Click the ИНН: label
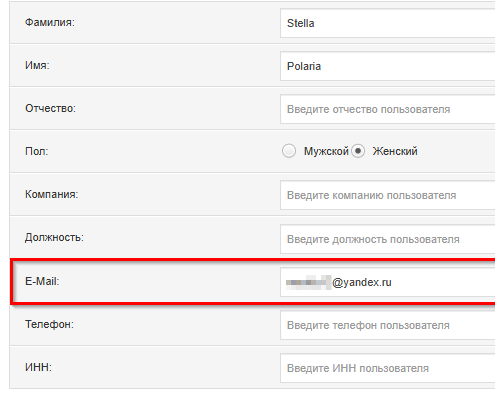The width and height of the screenshot is (495, 399). pyautogui.click(x=38, y=367)
